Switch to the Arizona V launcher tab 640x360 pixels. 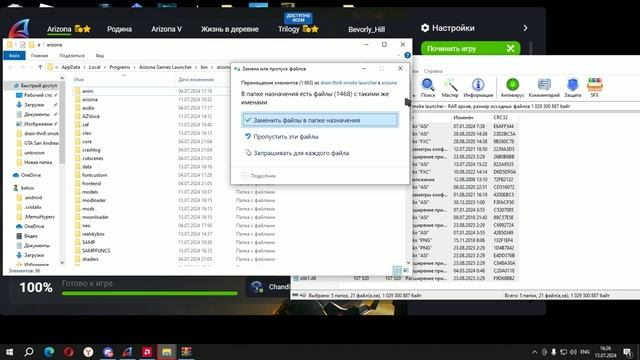tap(167, 29)
